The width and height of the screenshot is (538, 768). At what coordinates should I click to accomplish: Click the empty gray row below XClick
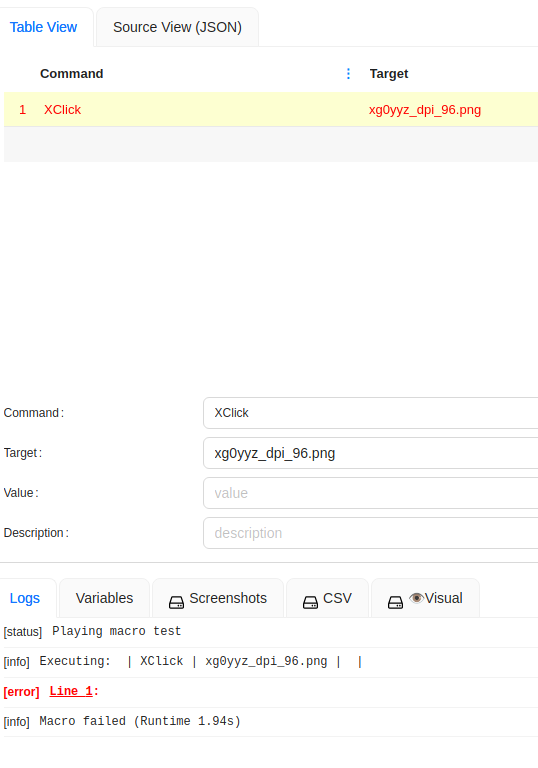click(271, 144)
